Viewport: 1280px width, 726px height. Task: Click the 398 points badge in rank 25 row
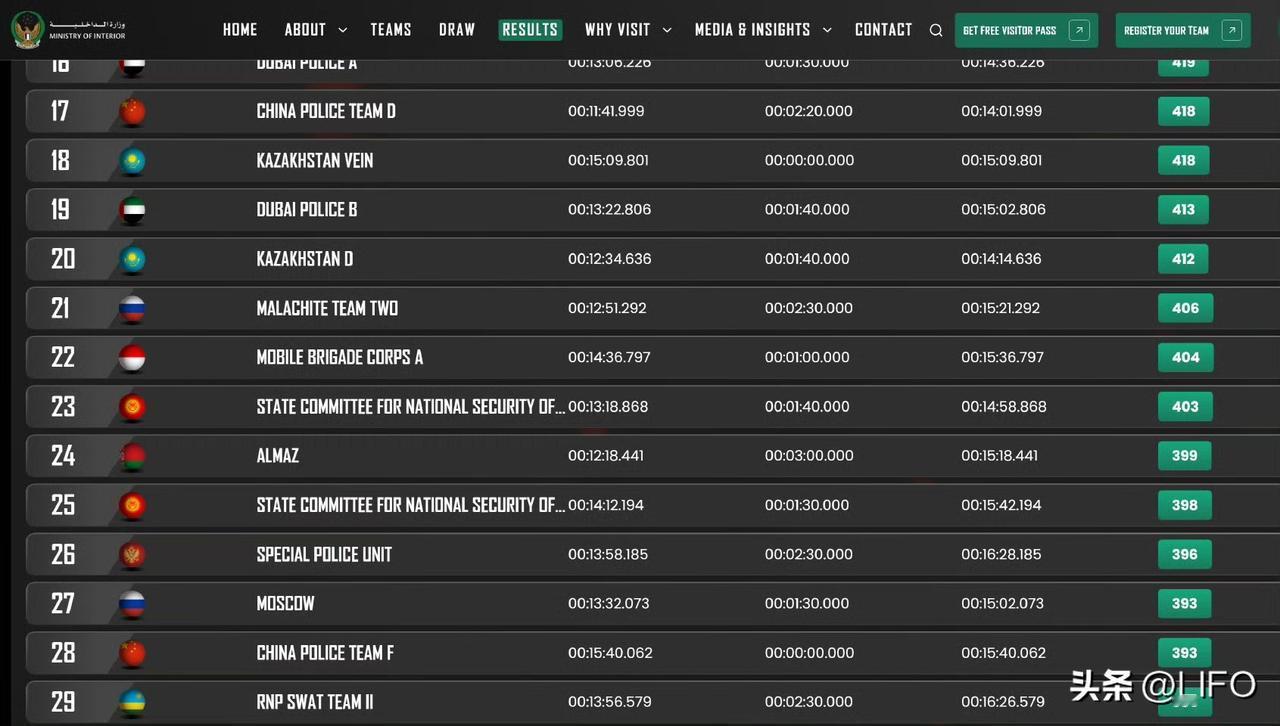(x=1185, y=505)
